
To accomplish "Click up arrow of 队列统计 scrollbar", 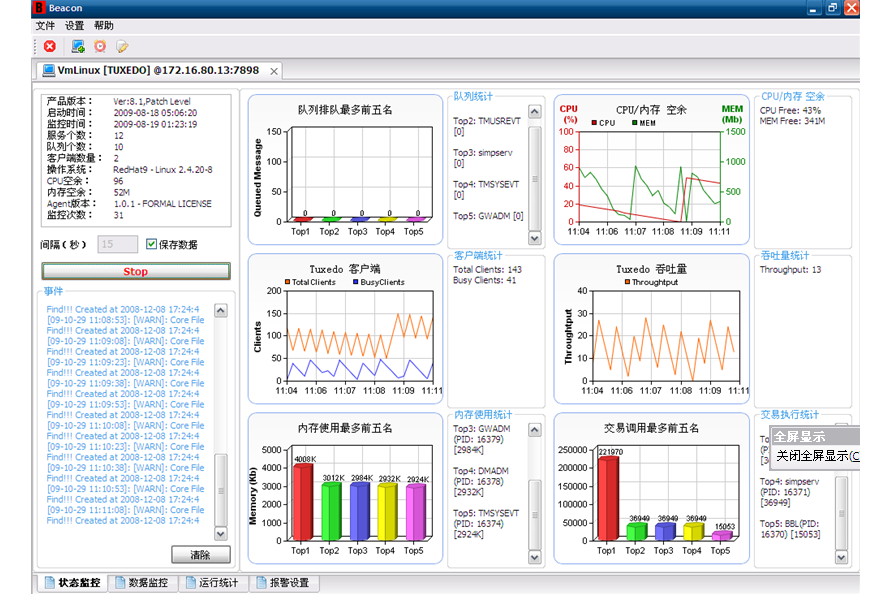I will [535, 111].
